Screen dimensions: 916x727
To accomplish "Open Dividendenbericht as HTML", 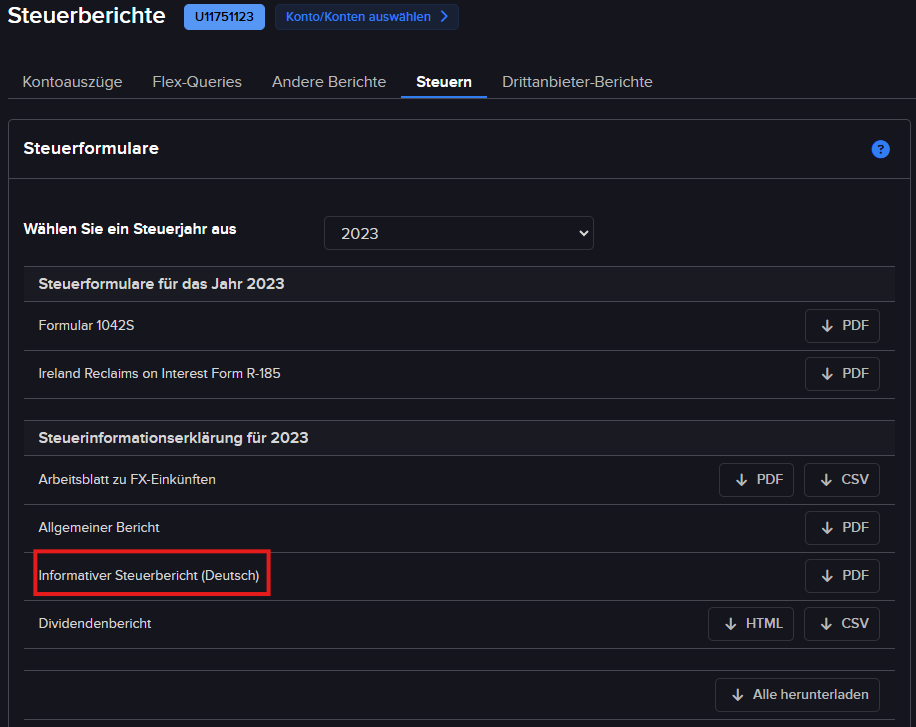I will 751,624.
